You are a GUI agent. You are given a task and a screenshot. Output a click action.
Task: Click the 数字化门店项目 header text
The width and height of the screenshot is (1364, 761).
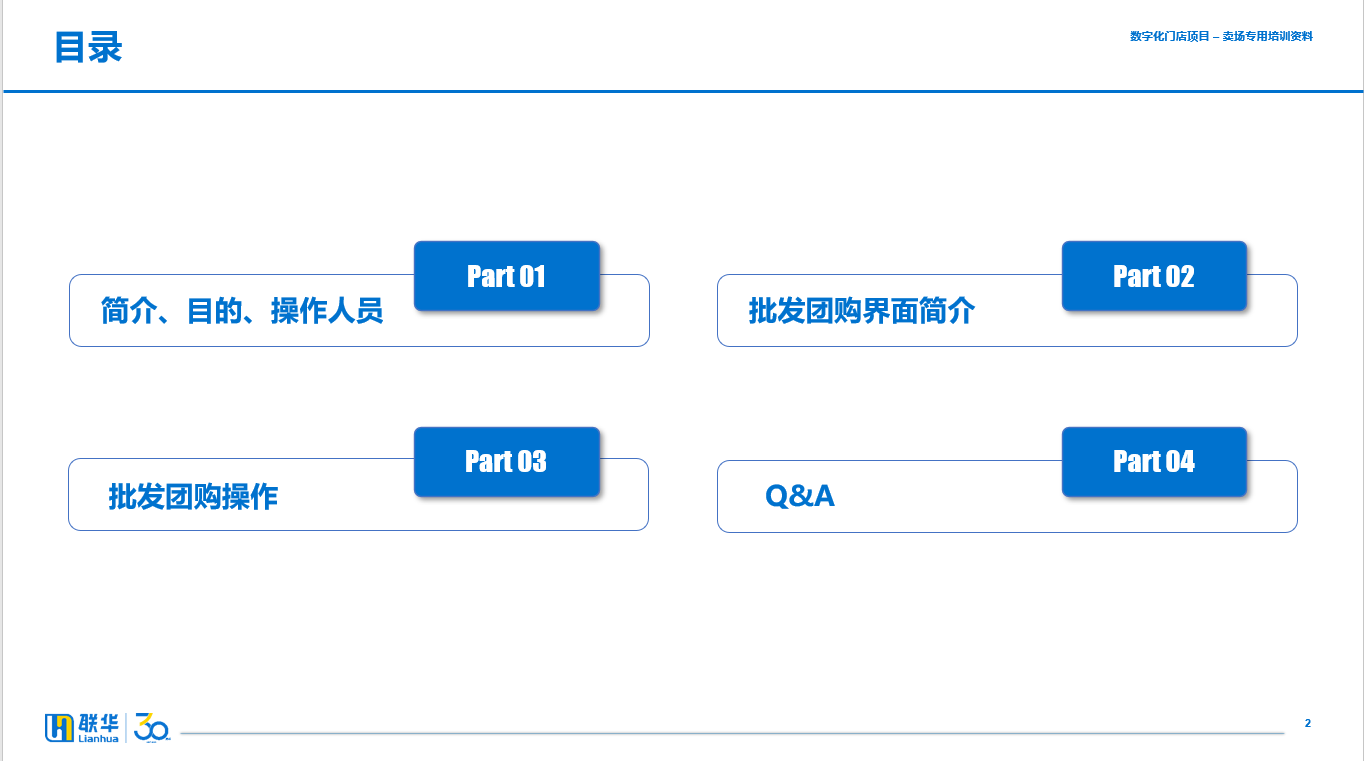click(x=1169, y=36)
